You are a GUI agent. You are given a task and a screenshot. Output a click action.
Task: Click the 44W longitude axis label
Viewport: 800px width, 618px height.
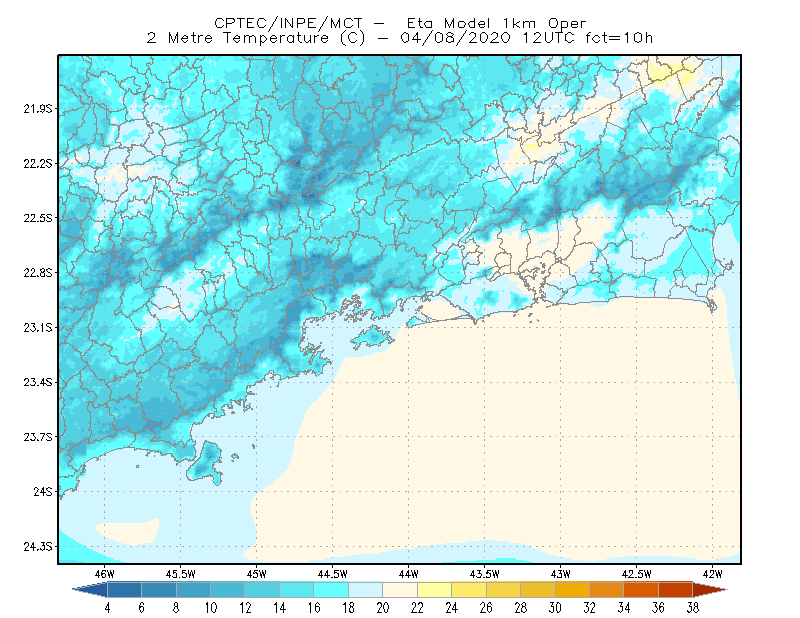pyautogui.click(x=409, y=574)
